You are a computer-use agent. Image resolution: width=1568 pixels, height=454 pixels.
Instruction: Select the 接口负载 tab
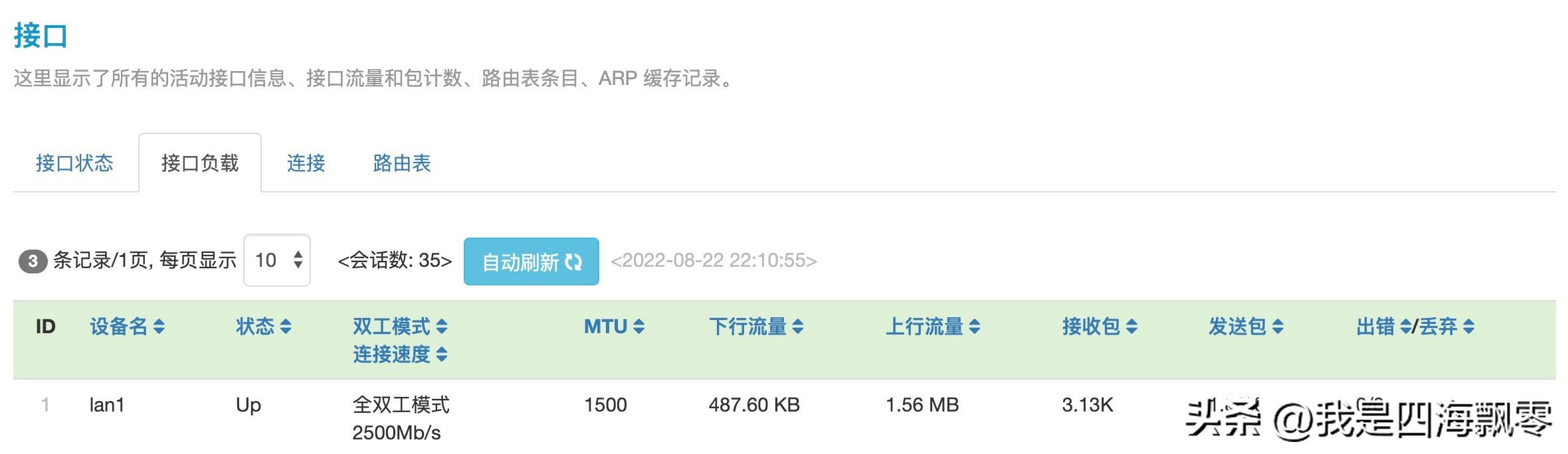pos(199,163)
